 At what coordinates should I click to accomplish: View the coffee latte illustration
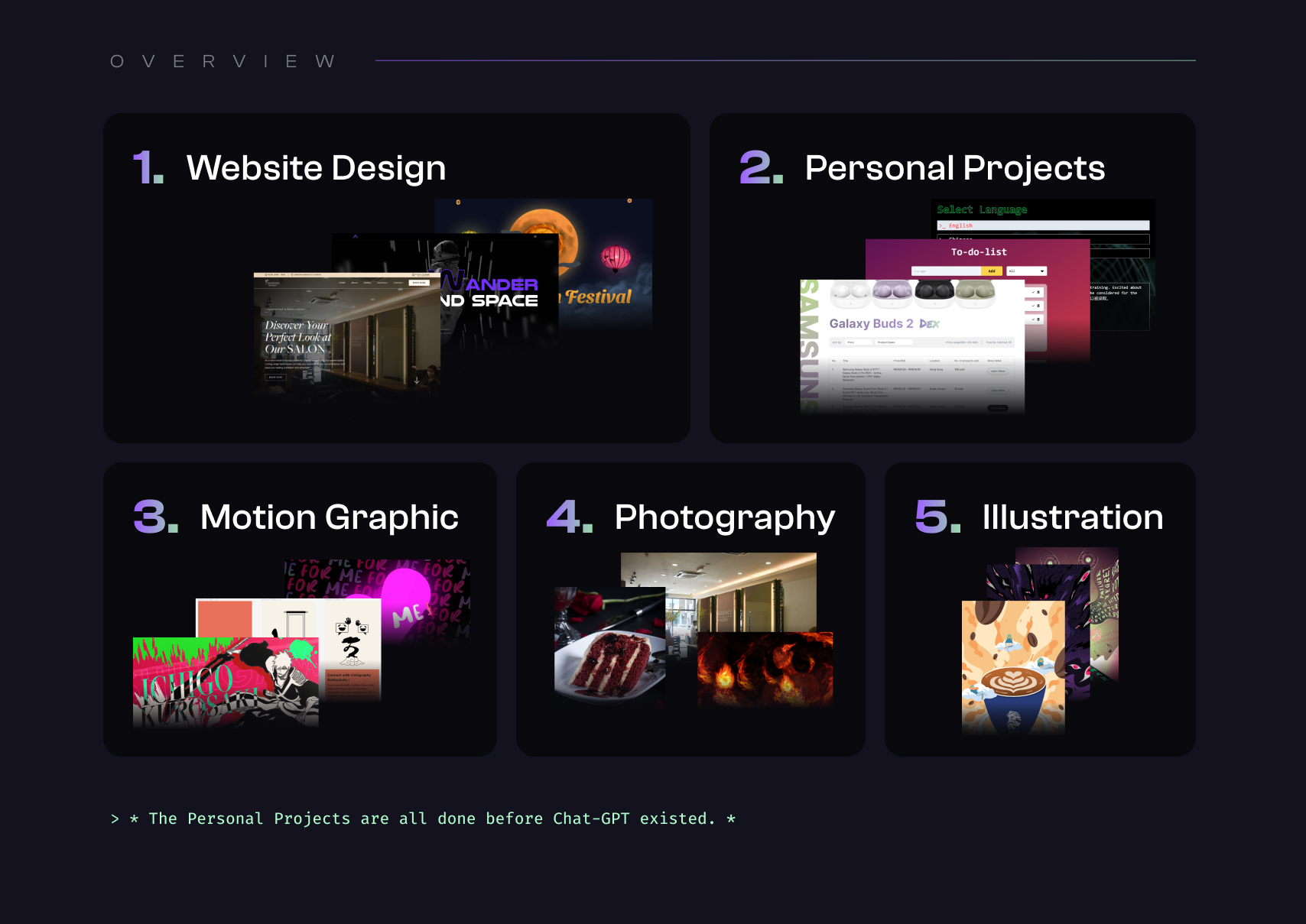click(x=1012, y=673)
